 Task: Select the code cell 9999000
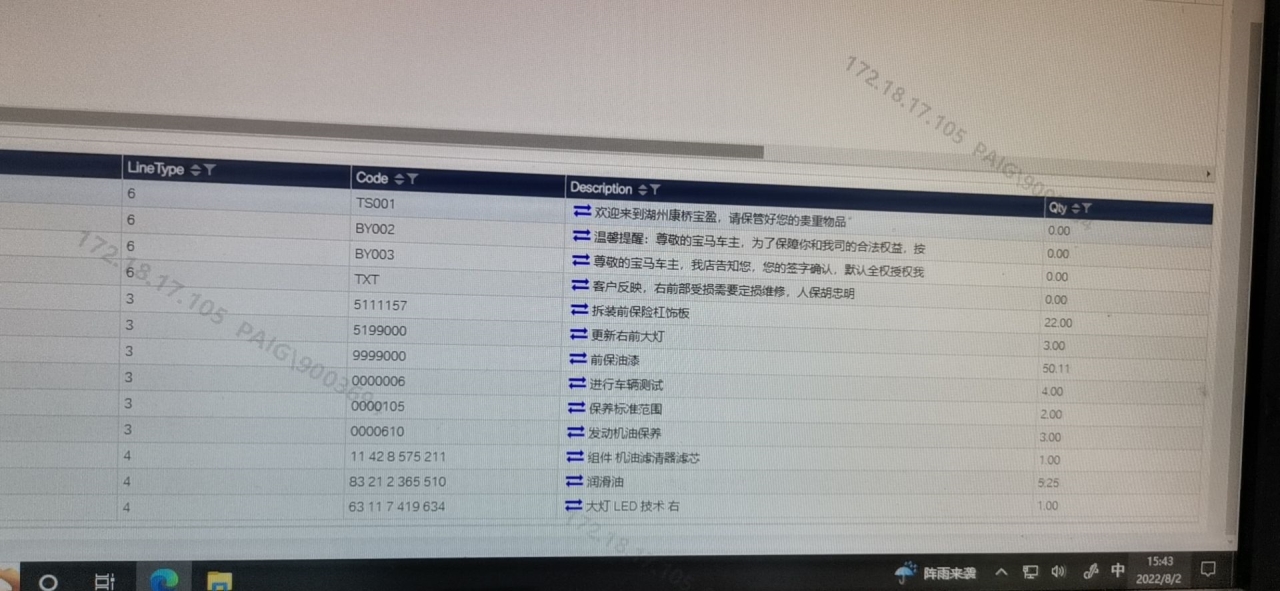click(378, 356)
